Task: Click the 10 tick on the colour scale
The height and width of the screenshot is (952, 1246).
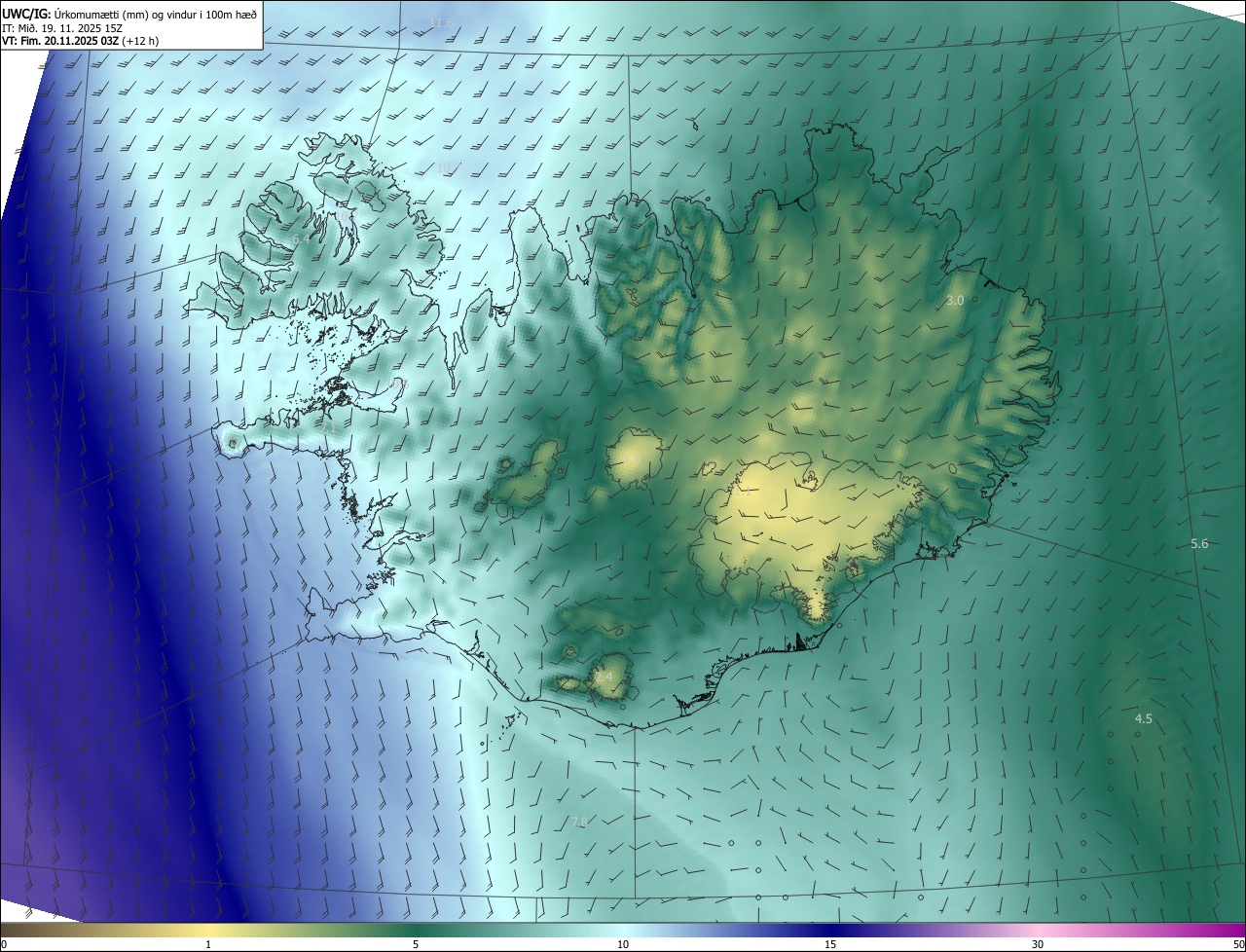Action: pyautogui.click(x=623, y=944)
